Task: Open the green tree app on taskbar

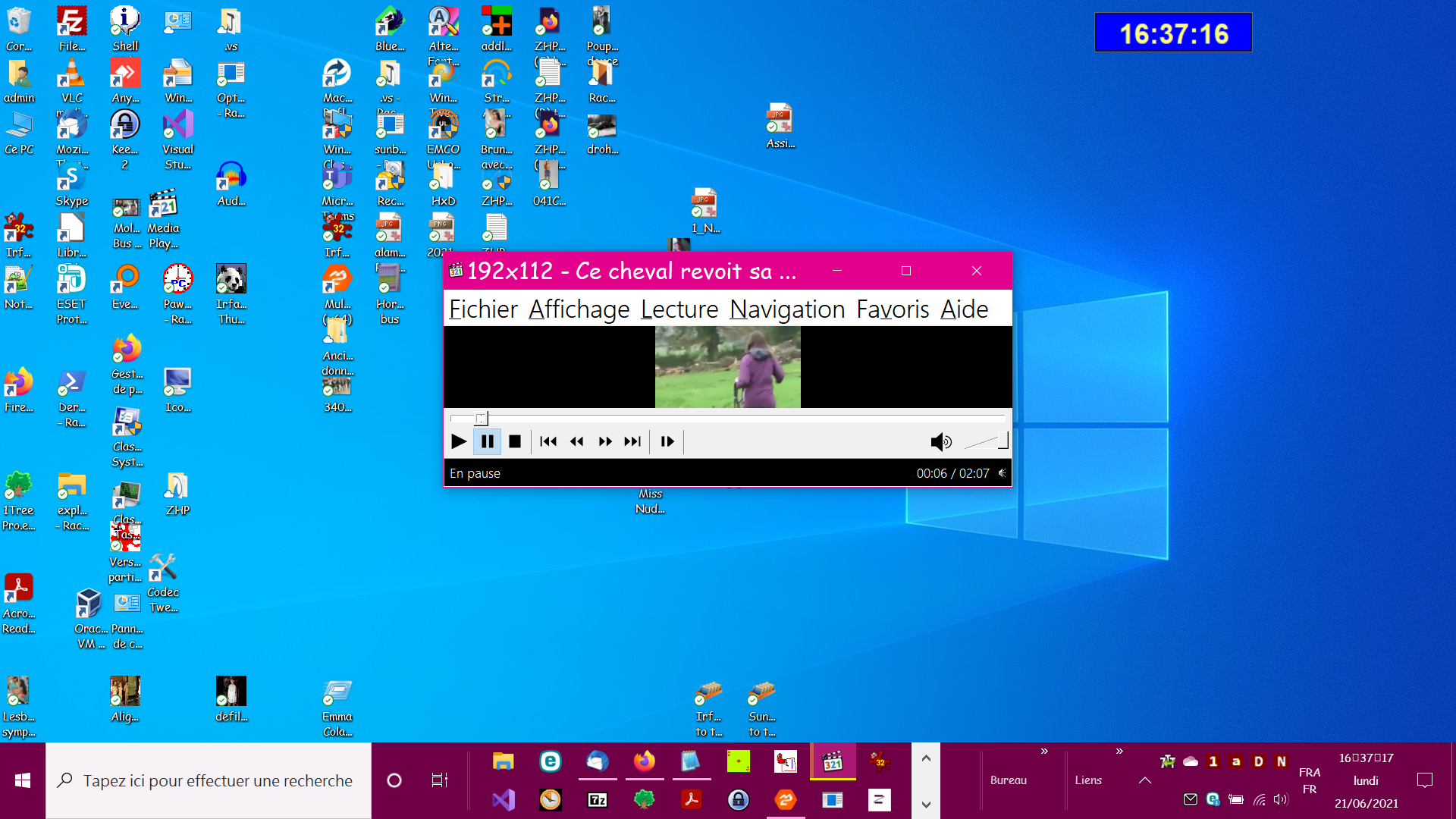Action: coord(645,799)
